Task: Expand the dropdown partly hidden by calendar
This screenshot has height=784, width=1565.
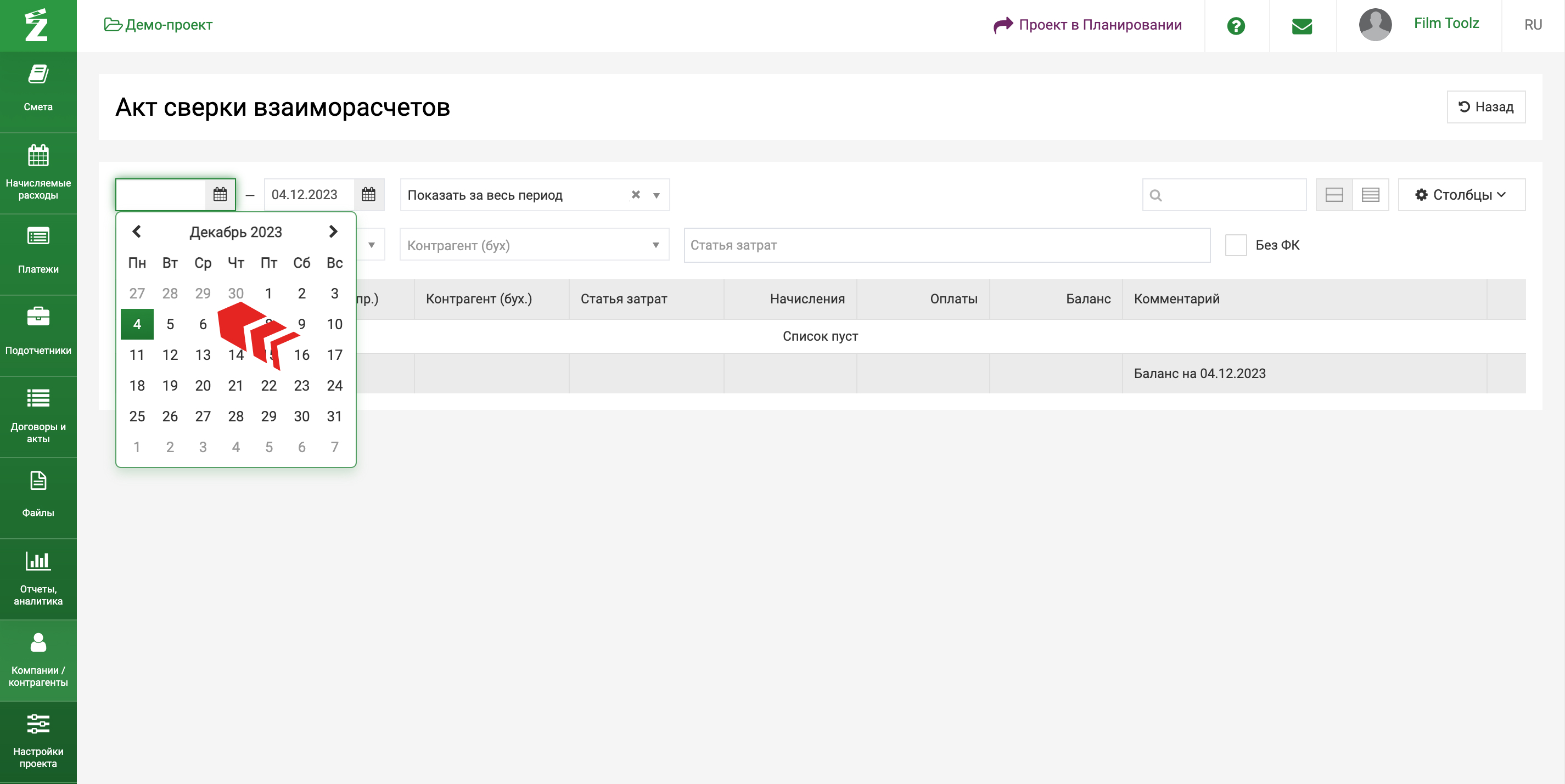Action: tap(371, 245)
